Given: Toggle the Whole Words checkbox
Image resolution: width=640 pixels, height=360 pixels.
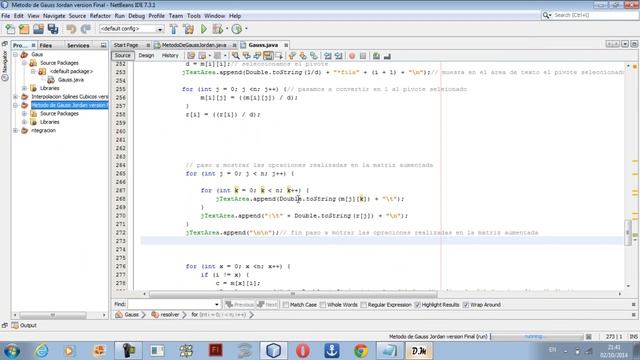Looking at the screenshot, I should pos(323,305).
